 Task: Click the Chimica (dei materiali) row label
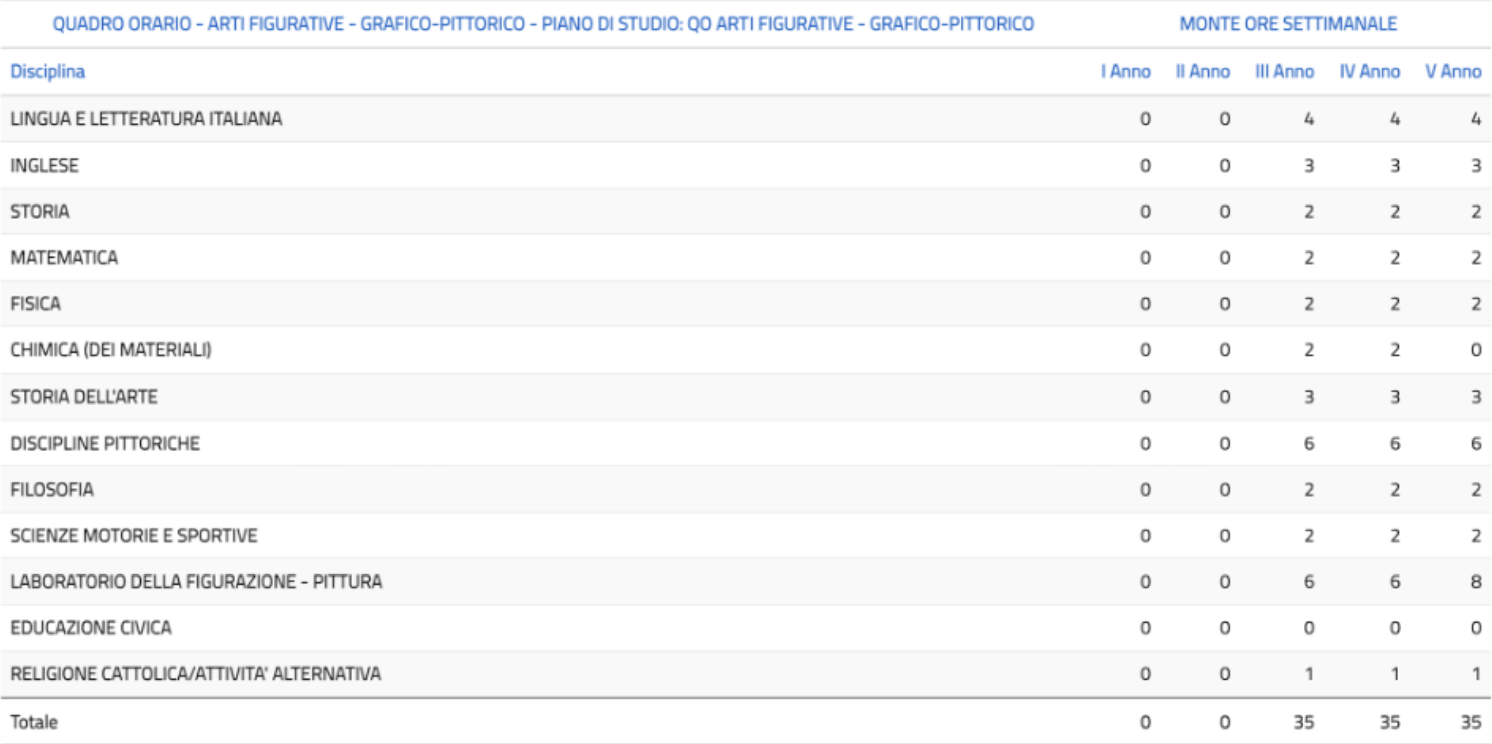[110, 351]
